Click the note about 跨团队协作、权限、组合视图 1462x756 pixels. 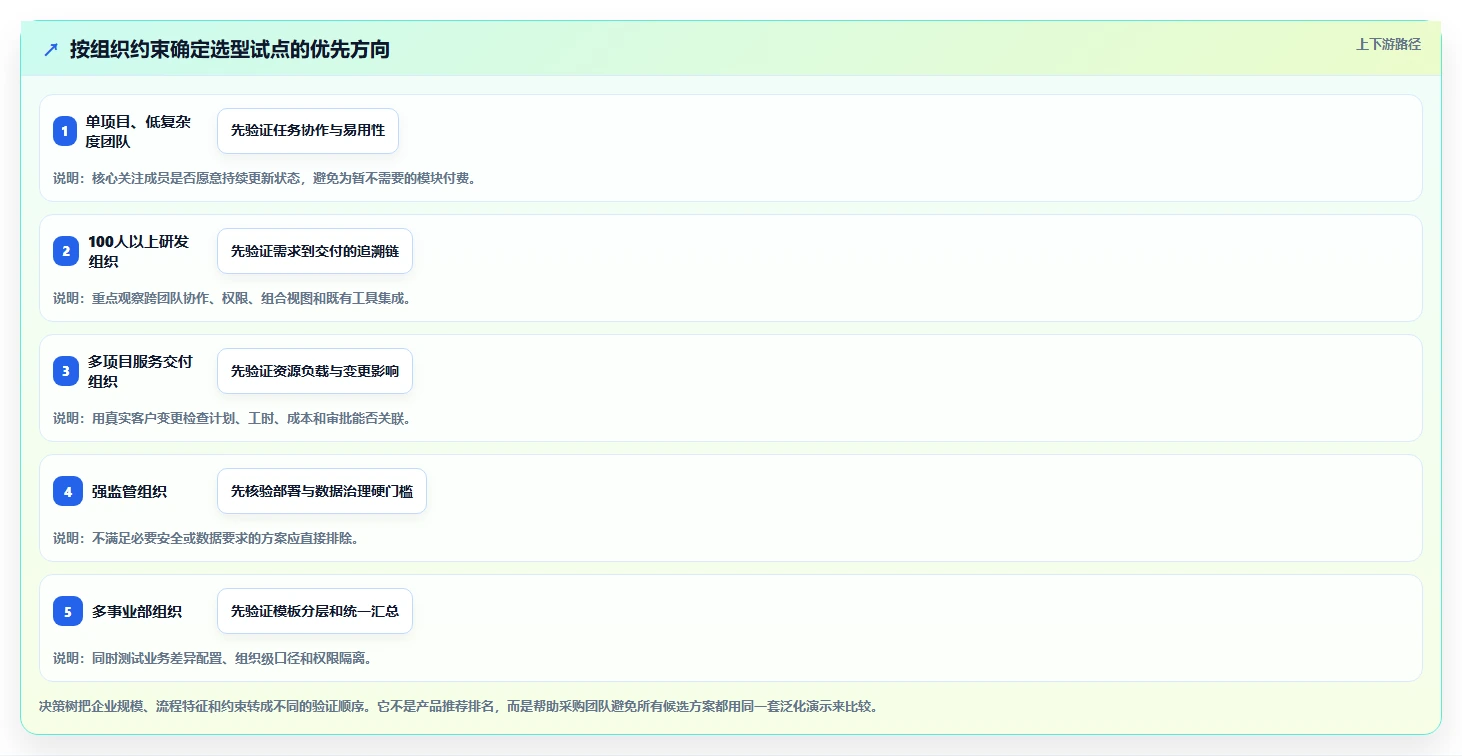tap(233, 298)
